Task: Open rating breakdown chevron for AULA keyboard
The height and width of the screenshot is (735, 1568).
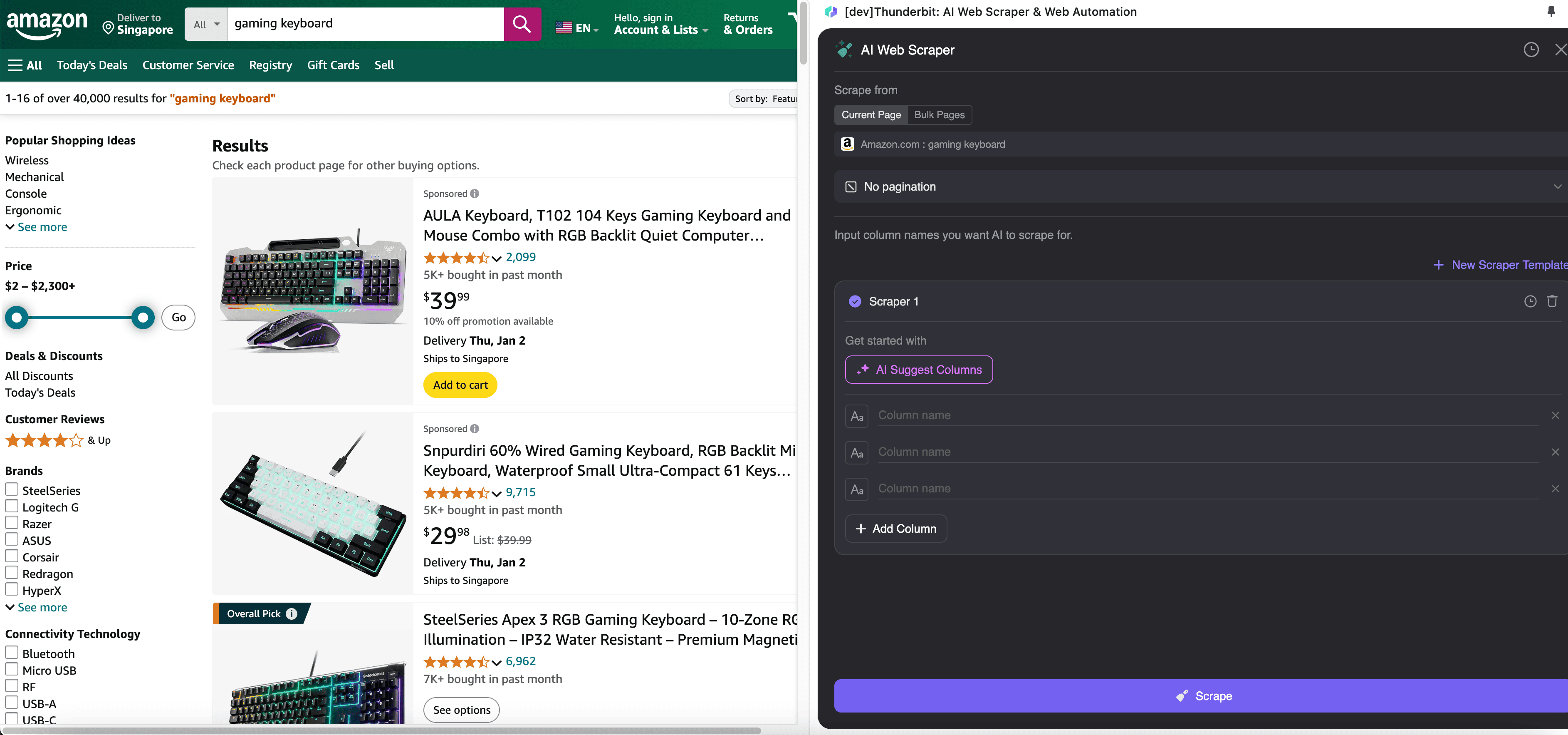Action: click(497, 259)
